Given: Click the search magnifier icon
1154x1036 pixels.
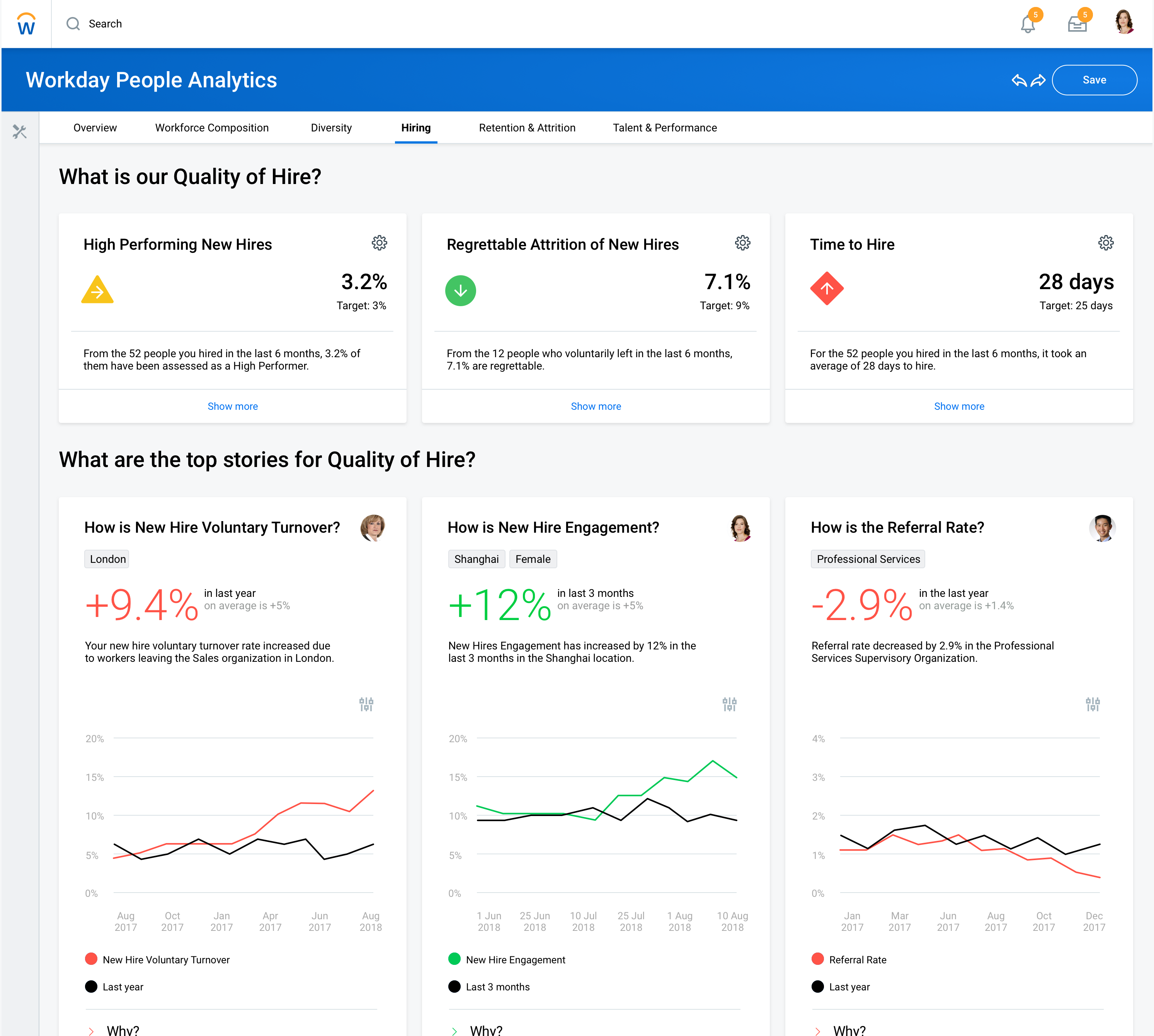Looking at the screenshot, I should pos(73,24).
